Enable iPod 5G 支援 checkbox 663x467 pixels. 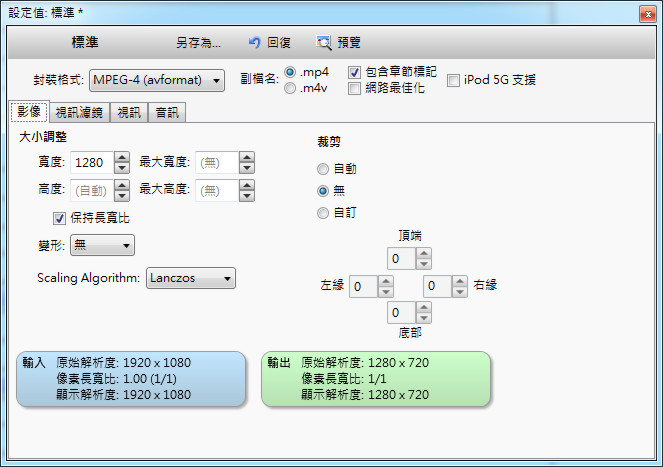tap(453, 80)
